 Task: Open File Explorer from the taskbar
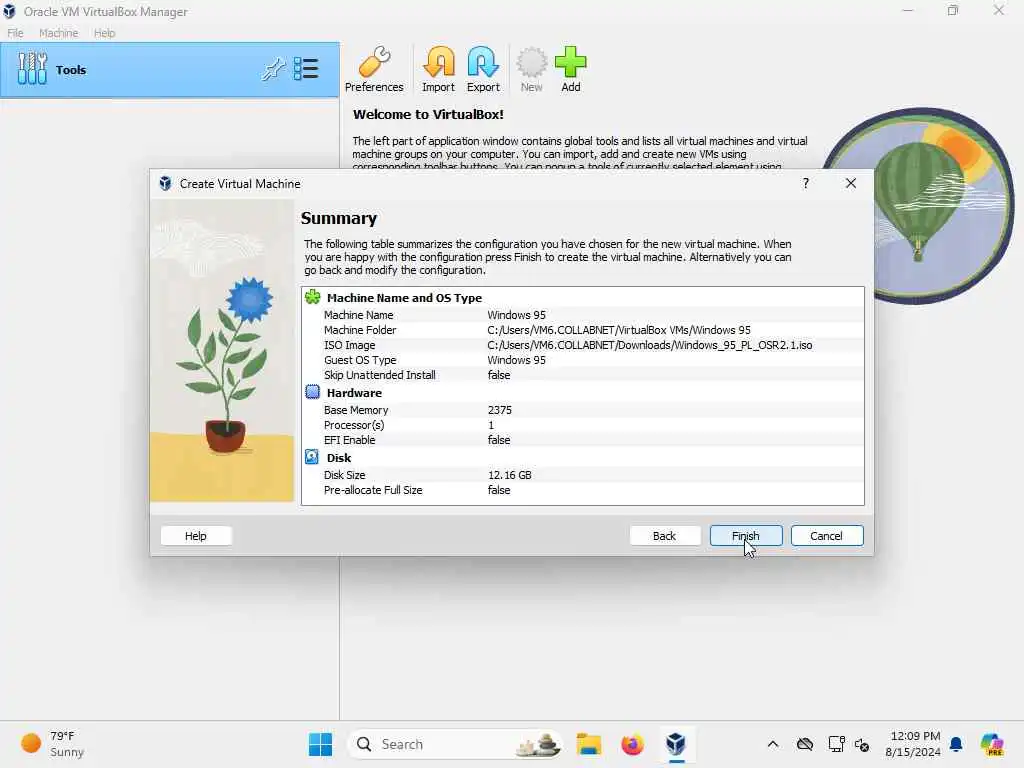click(588, 744)
